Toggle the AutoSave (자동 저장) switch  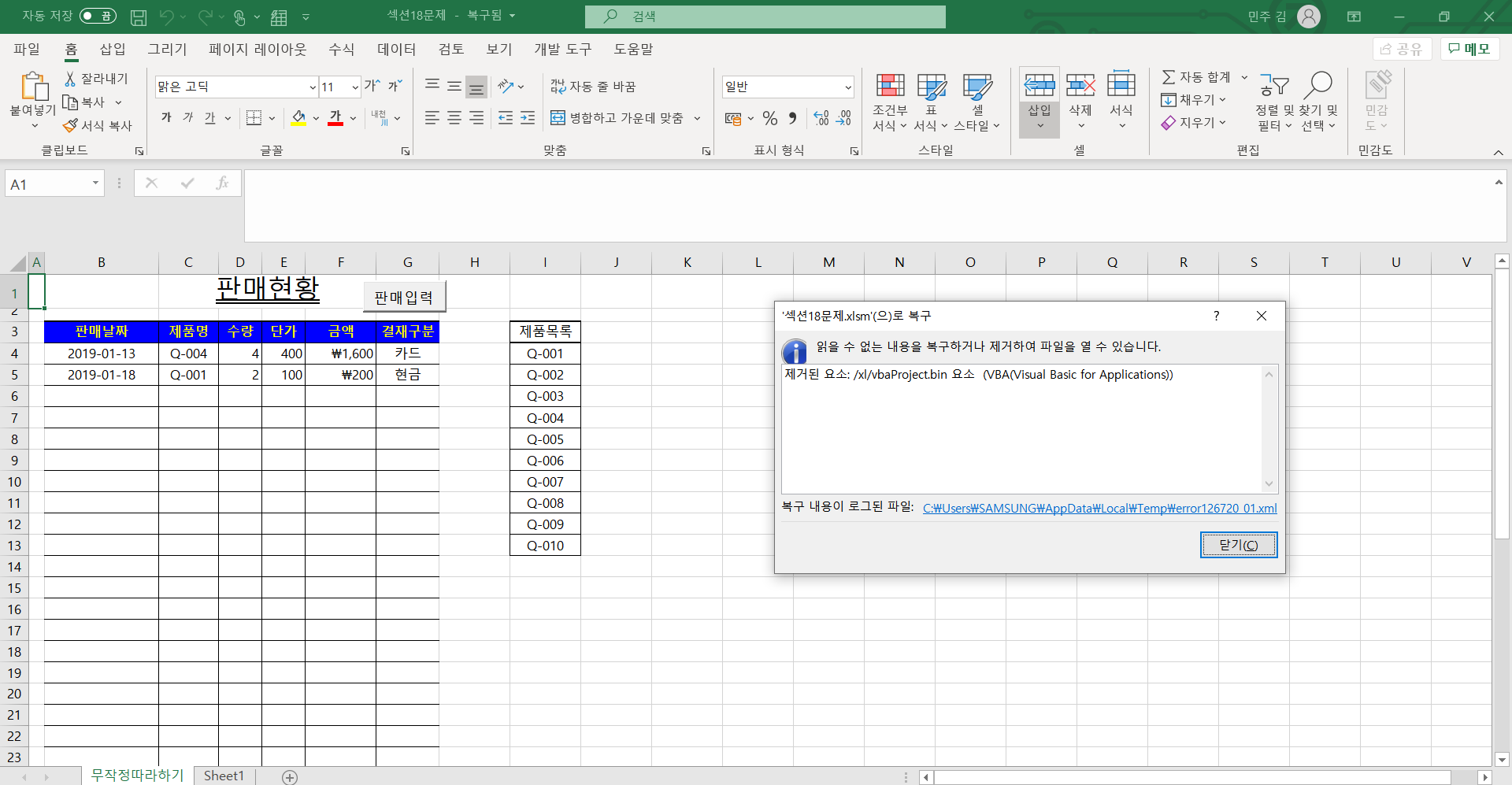pos(98,16)
